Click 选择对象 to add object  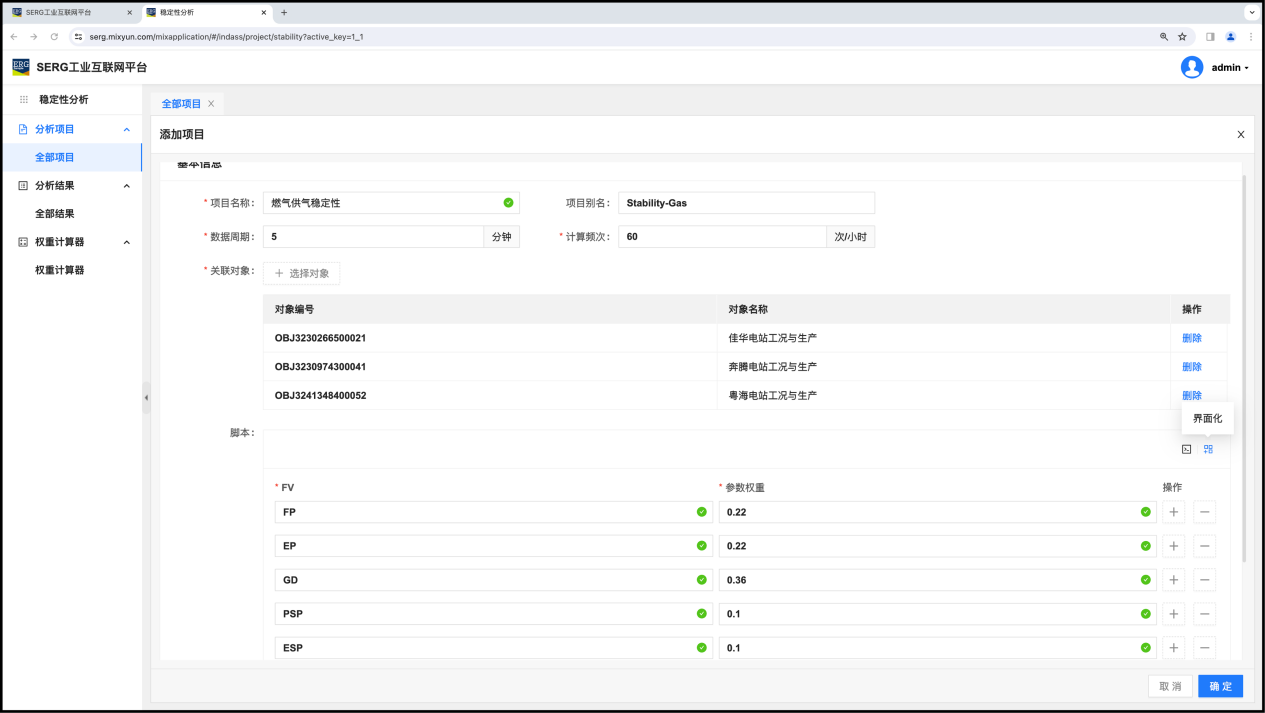pos(302,273)
